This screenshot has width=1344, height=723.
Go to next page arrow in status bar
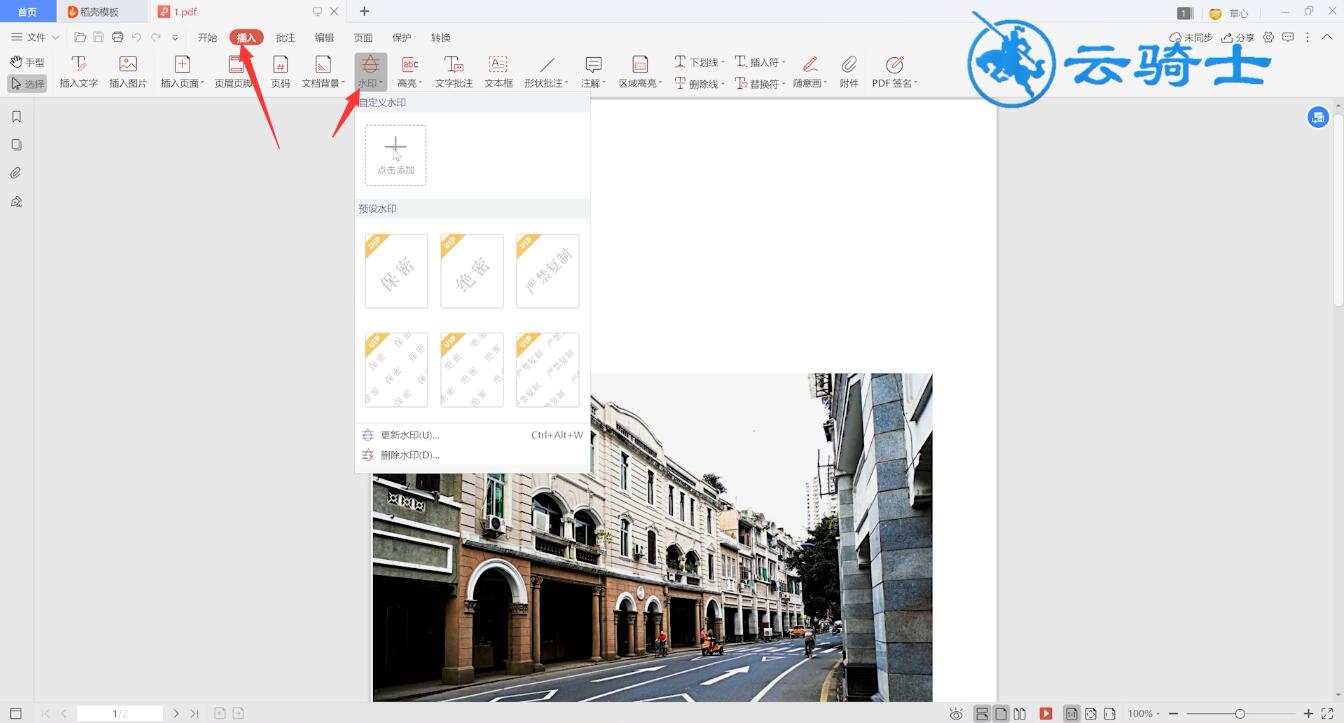[x=176, y=713]
